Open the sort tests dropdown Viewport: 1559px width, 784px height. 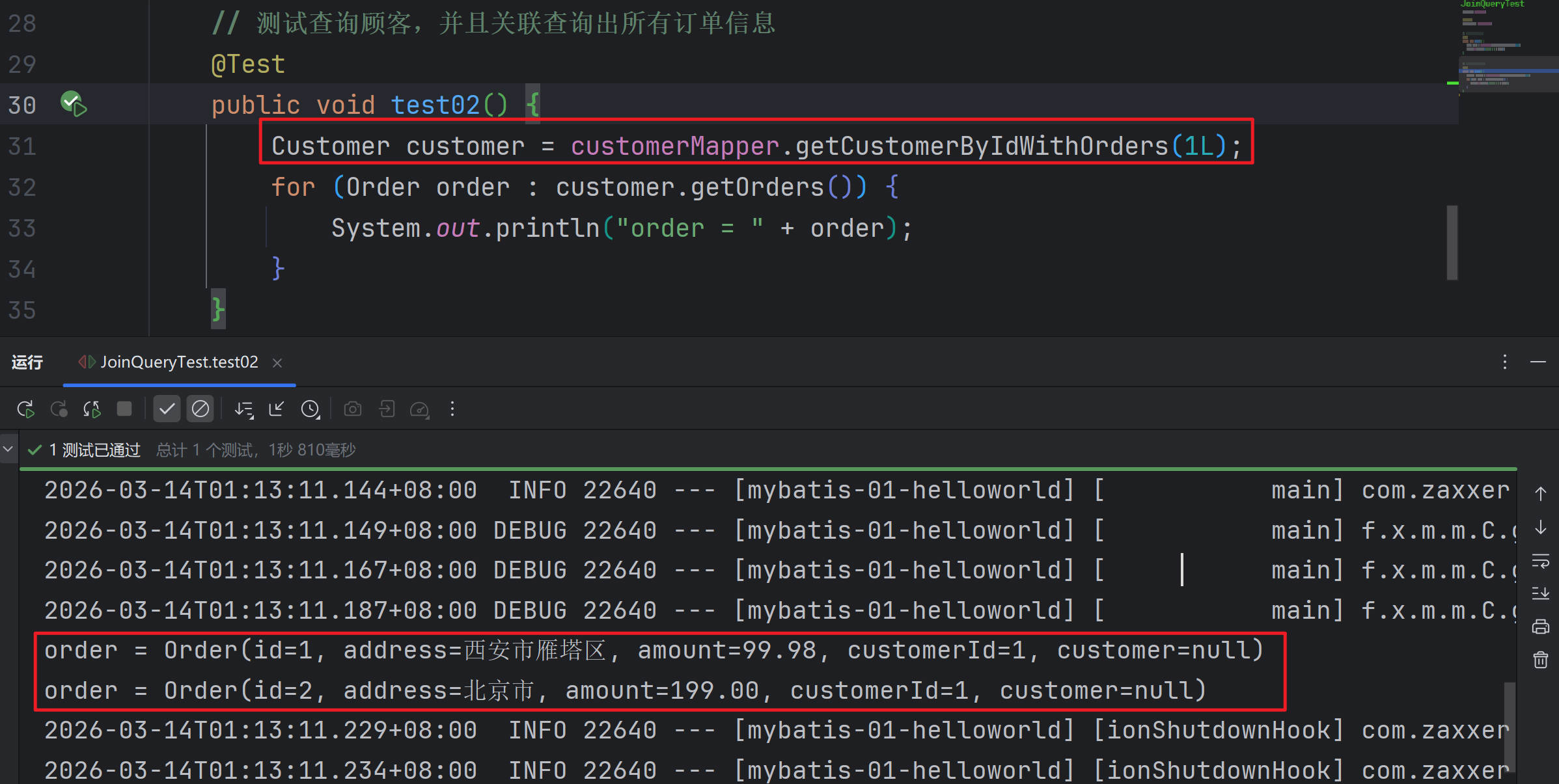tap(244, 409)
